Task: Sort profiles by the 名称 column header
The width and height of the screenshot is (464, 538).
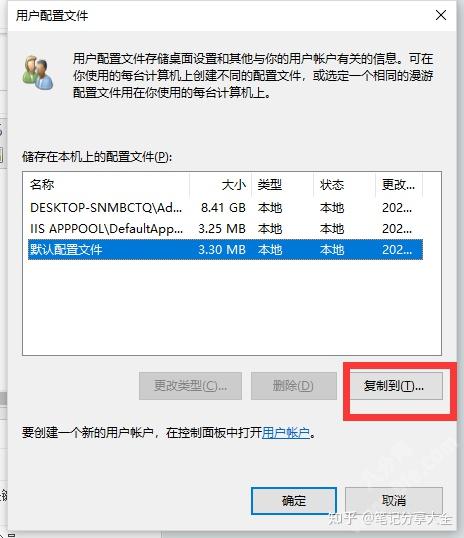Action: pos(106,185)
